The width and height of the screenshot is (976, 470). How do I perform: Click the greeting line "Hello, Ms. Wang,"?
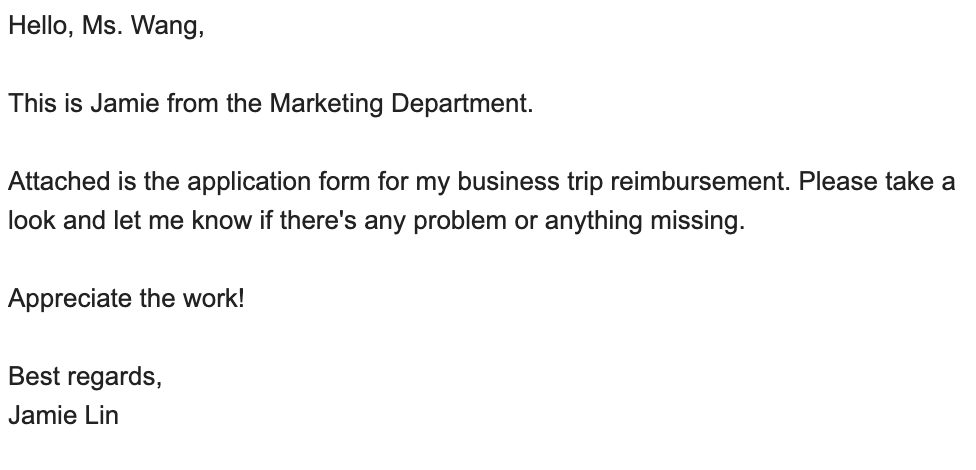[106, 27]
